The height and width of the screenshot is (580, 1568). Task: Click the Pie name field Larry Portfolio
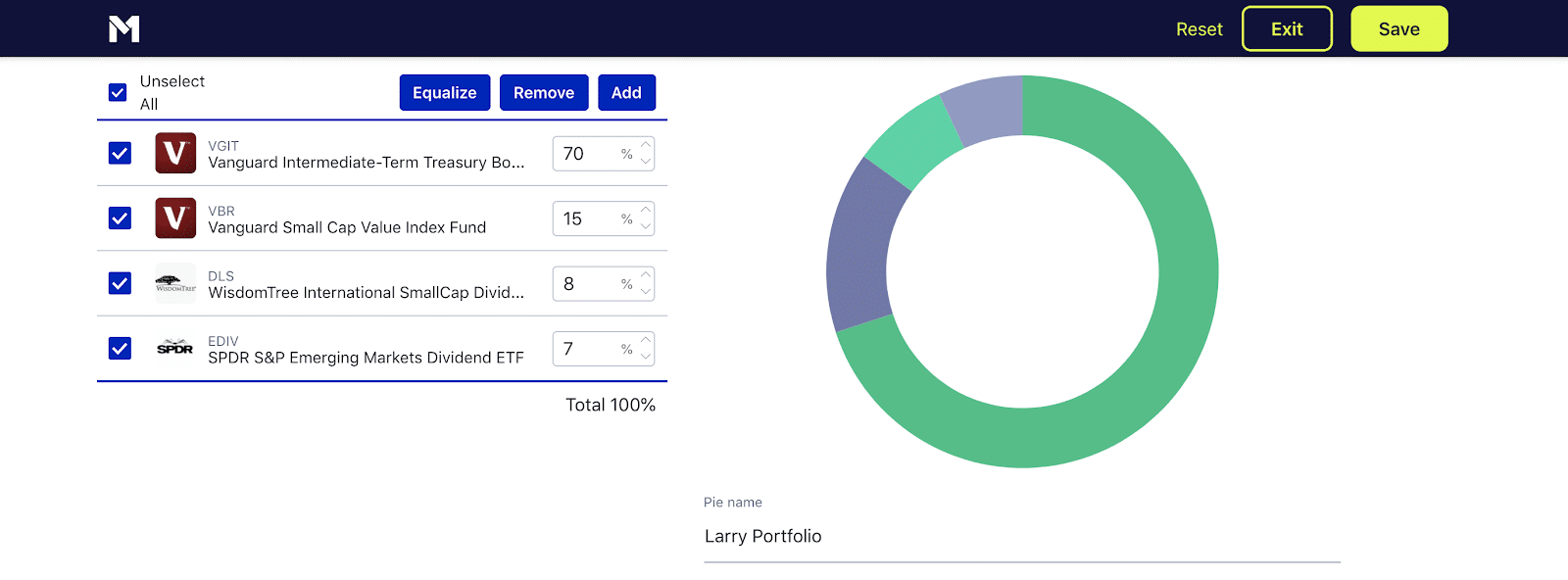(1022, 536)
